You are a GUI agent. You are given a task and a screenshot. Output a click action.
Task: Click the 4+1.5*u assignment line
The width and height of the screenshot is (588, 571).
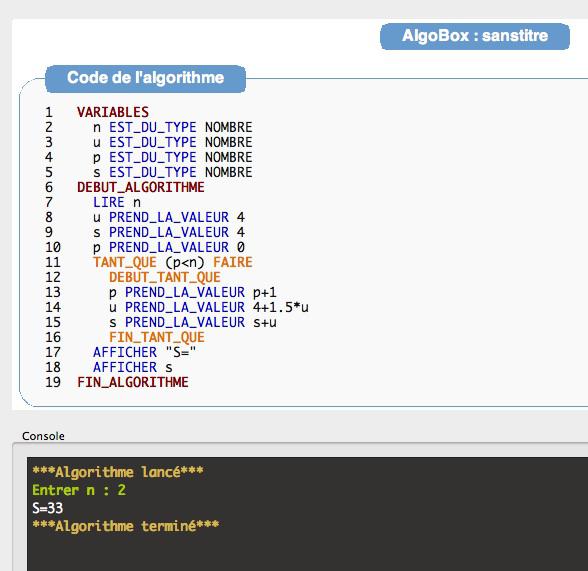click(x=208, y=307)
